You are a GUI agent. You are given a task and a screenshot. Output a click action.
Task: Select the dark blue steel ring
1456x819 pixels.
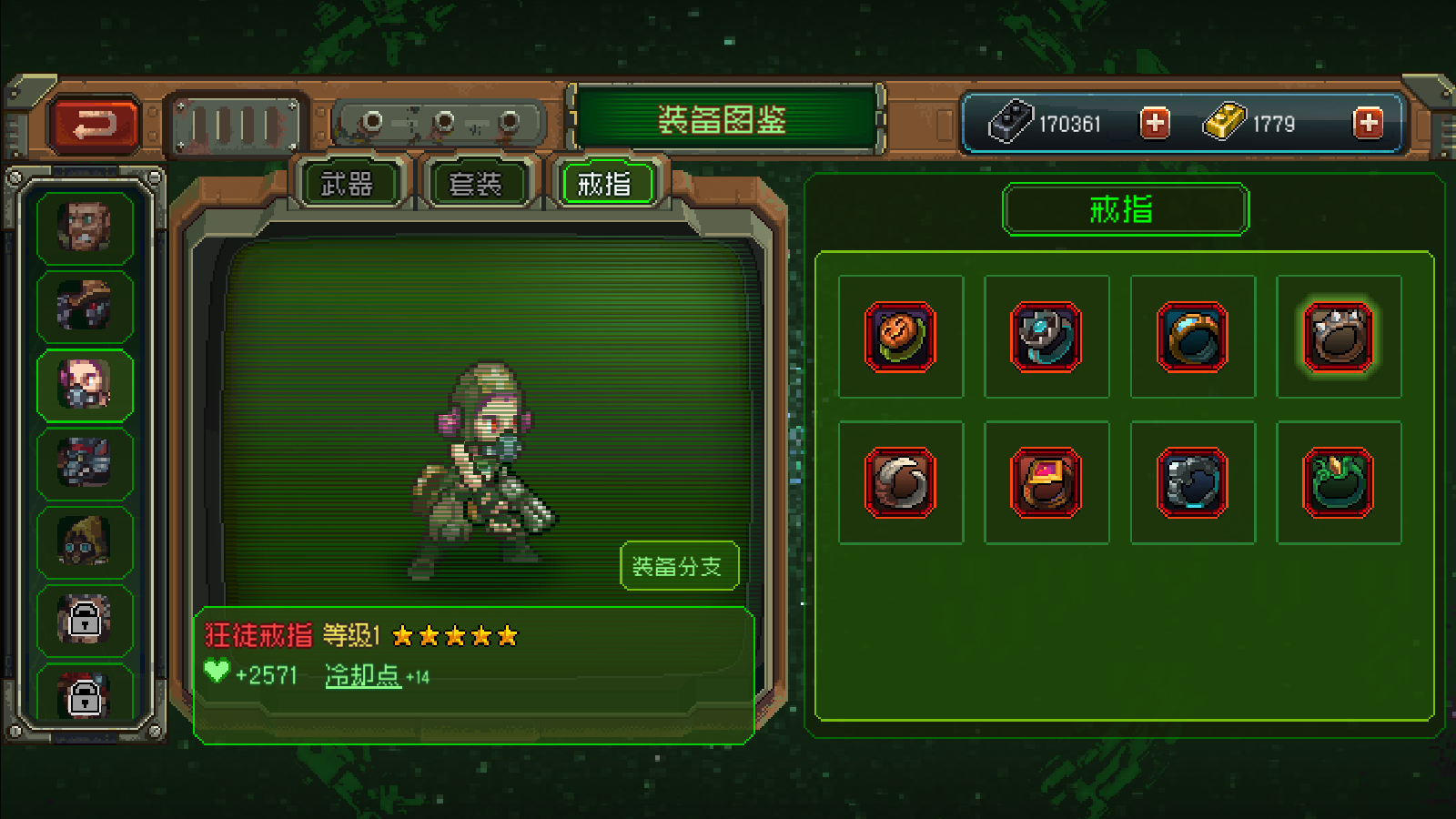[x=1192, y=482]
